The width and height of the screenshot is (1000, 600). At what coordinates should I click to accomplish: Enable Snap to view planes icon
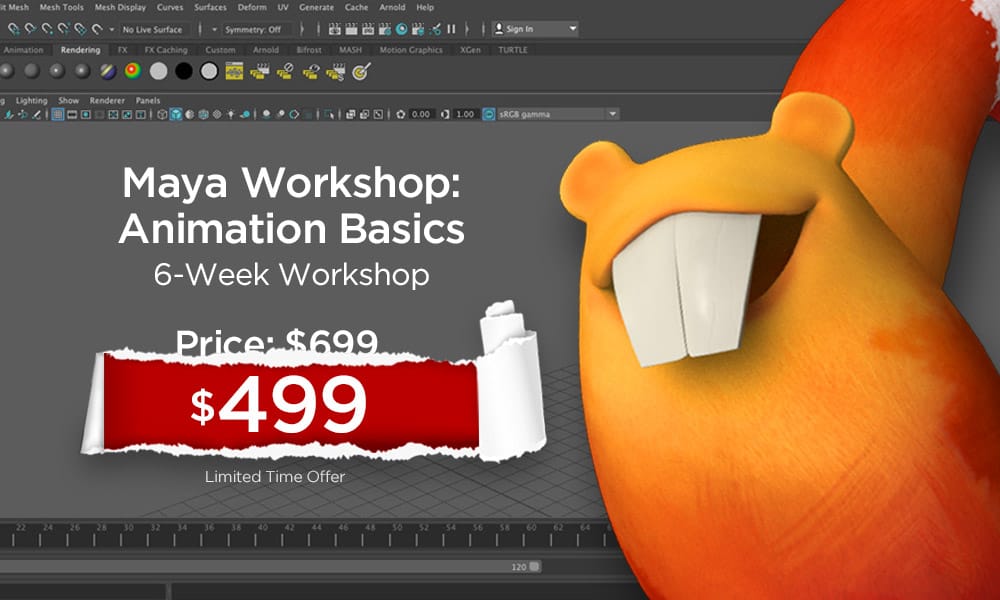click(80, 29)
